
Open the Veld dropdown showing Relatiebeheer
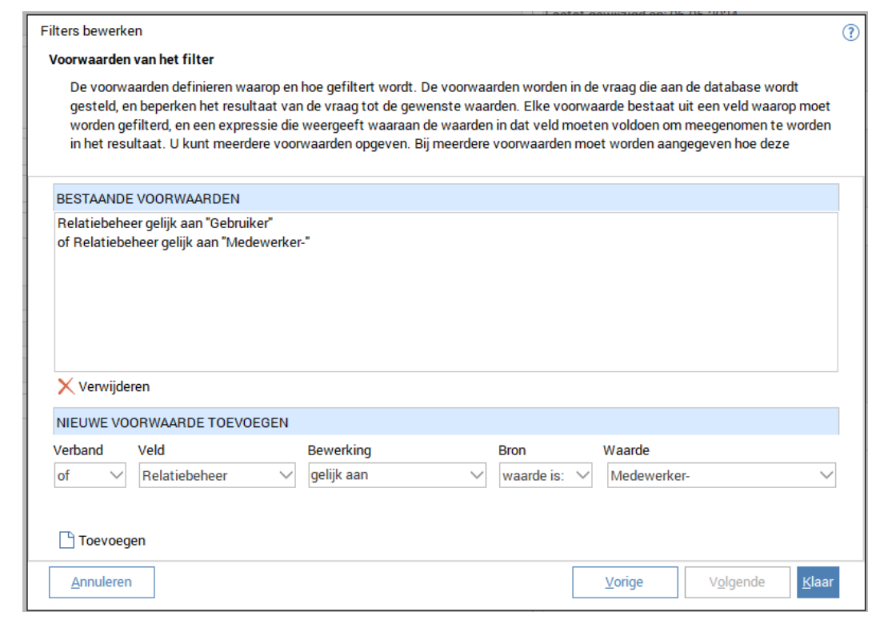pos(284,476)
